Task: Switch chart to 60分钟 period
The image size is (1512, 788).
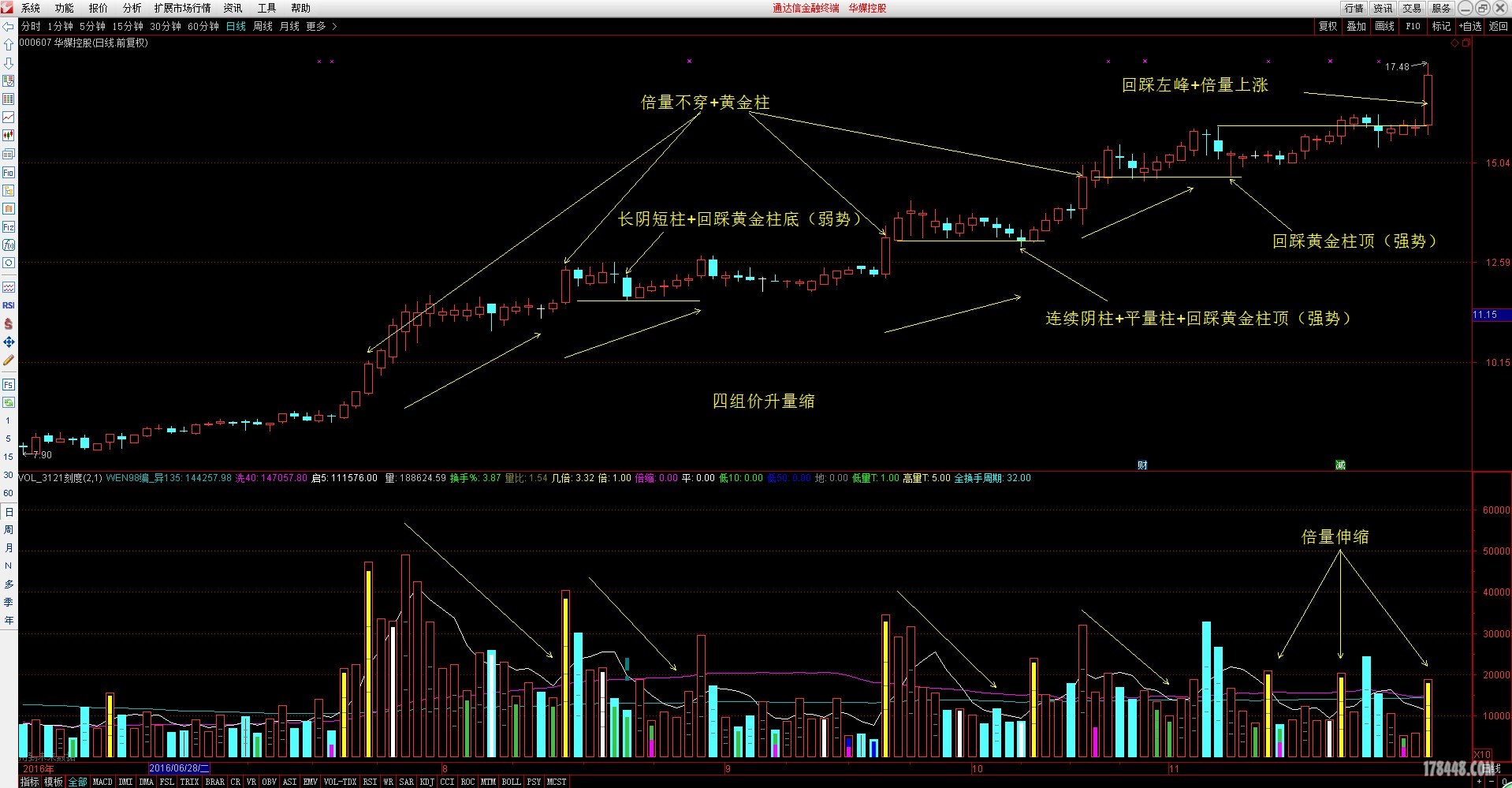Action: pyautogui.click(x=203, y=26)
